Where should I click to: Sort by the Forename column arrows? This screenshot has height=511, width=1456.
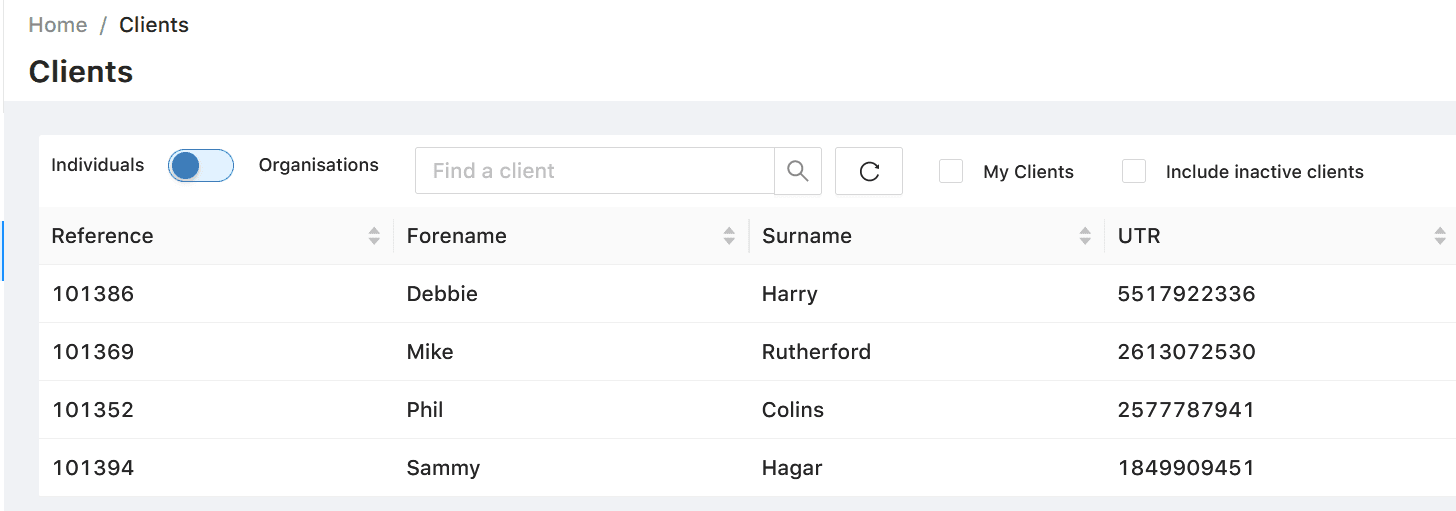click(729, 236)
